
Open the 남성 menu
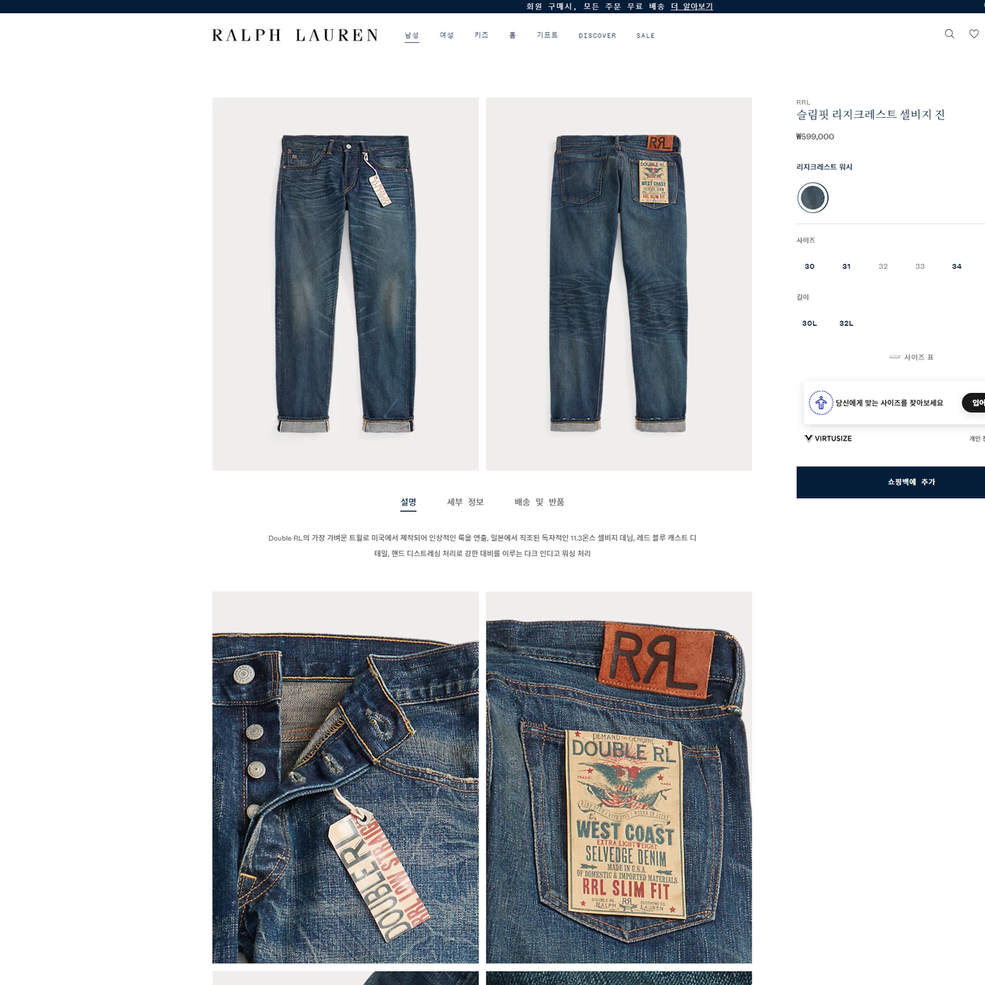pos(411,35)
